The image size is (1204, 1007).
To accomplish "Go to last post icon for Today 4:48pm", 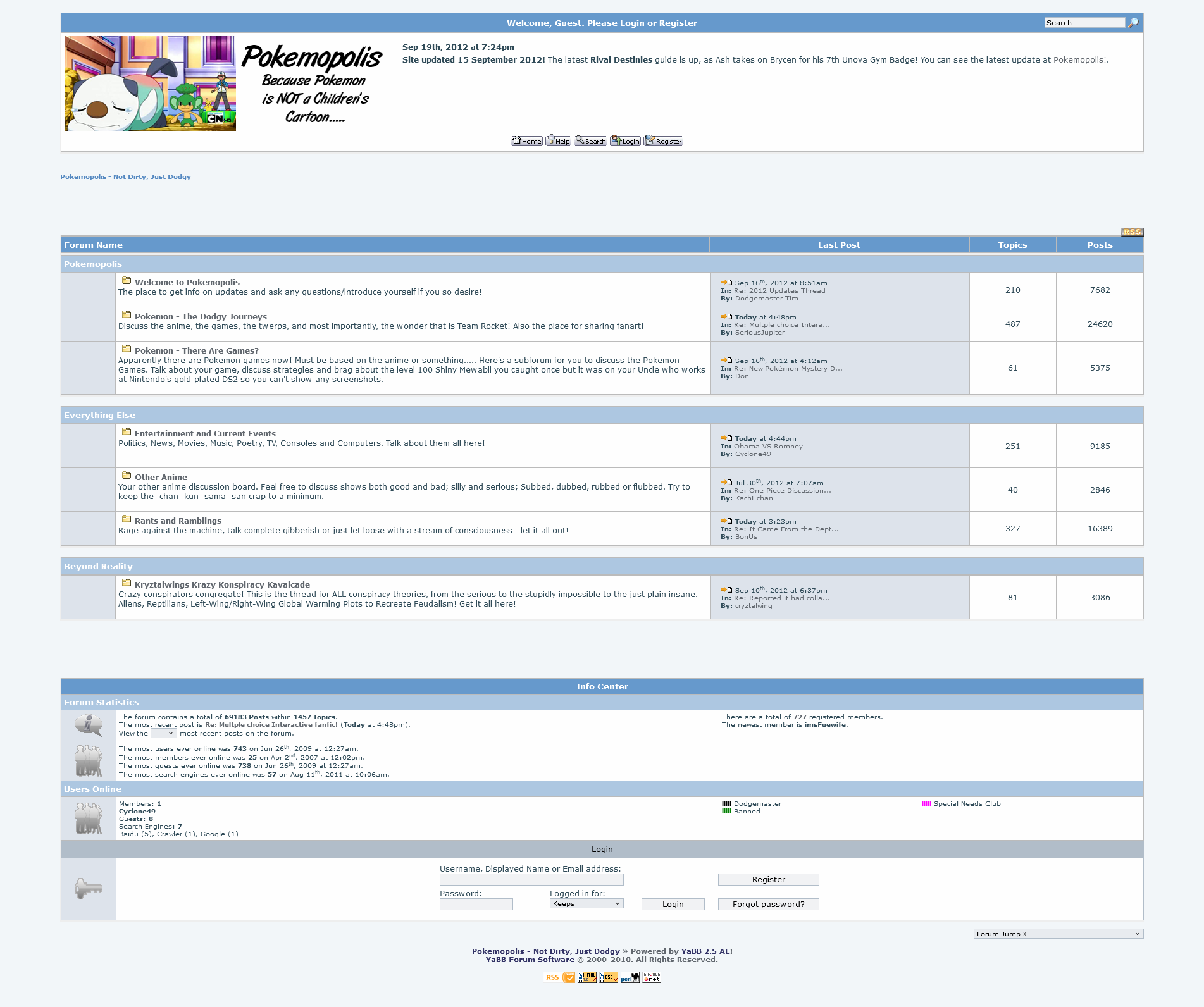I will 726,317.
